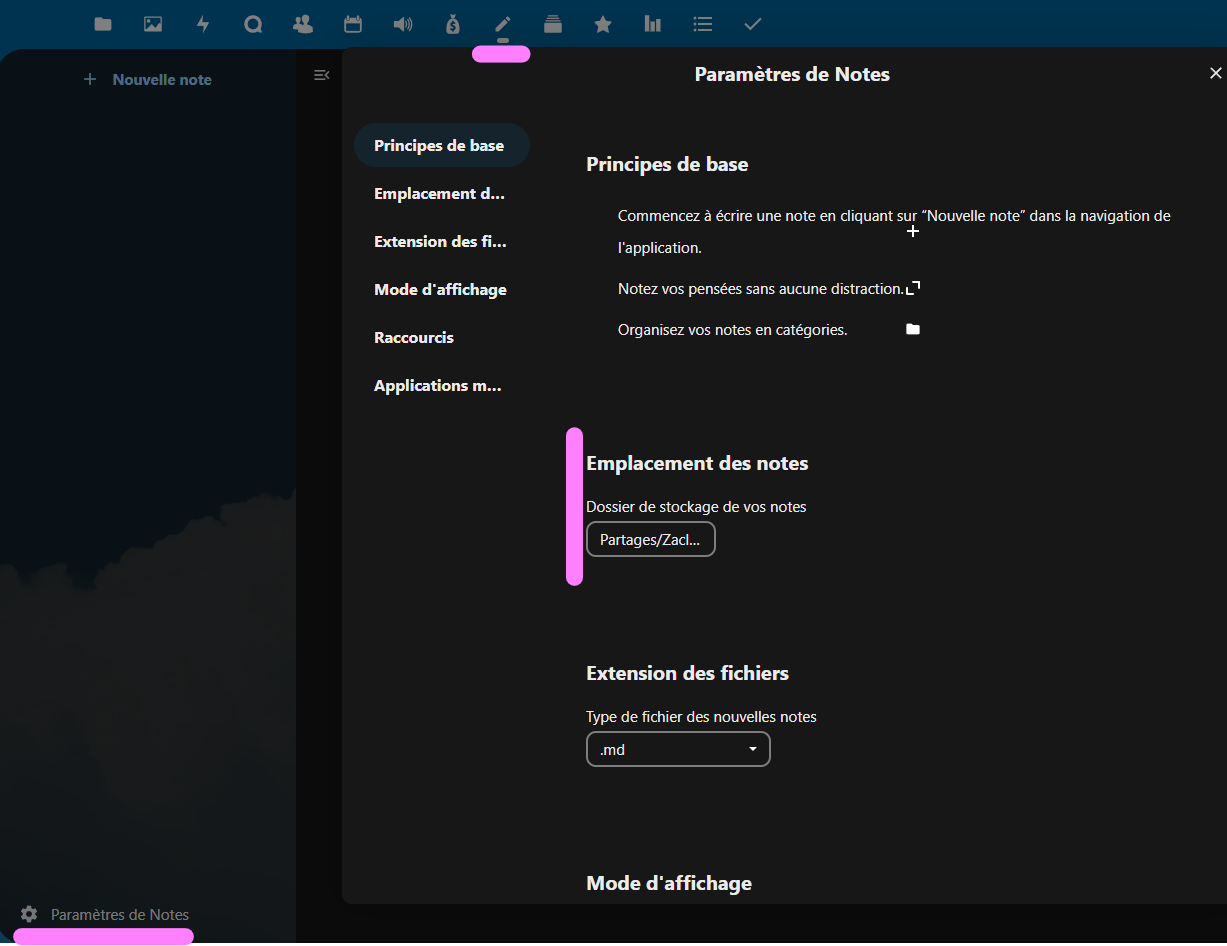This screenshot has height=946, width=1227.
Task: Toggle the navigation sidebar collapse icon
Action: click(x=321, y=75)
